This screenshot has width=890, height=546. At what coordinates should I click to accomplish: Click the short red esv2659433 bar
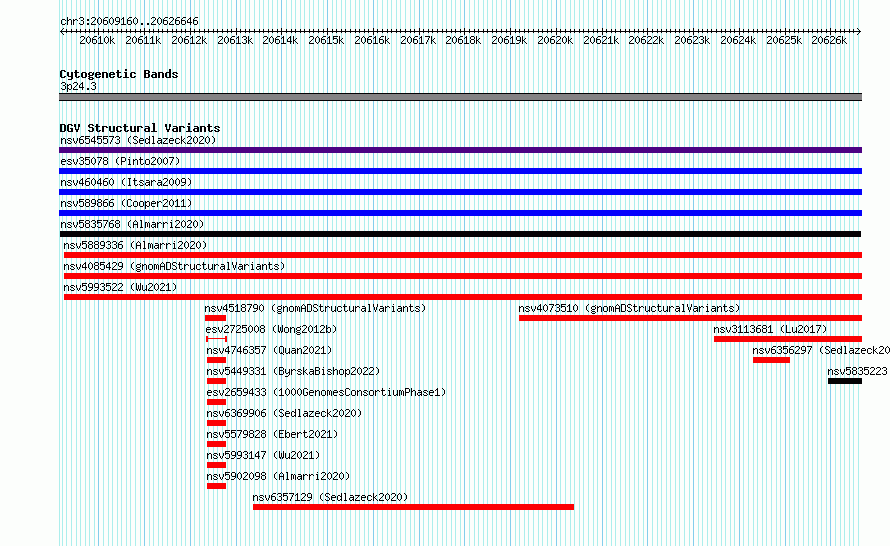(216, 402)
